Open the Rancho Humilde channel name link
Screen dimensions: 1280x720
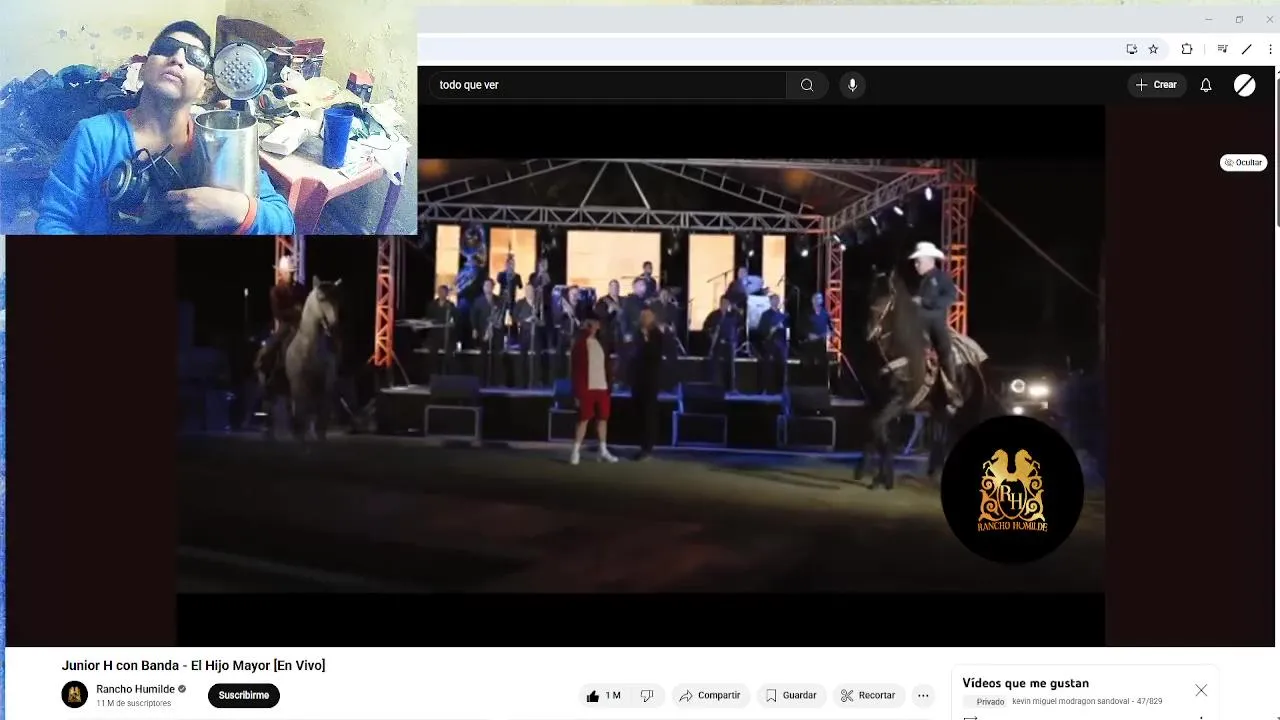pyautogui.click(x=135, y=689)
